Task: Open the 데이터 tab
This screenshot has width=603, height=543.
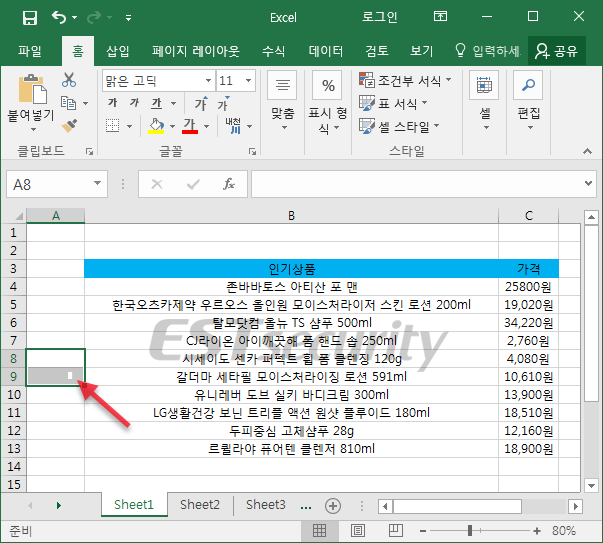Action: [326, 51]
